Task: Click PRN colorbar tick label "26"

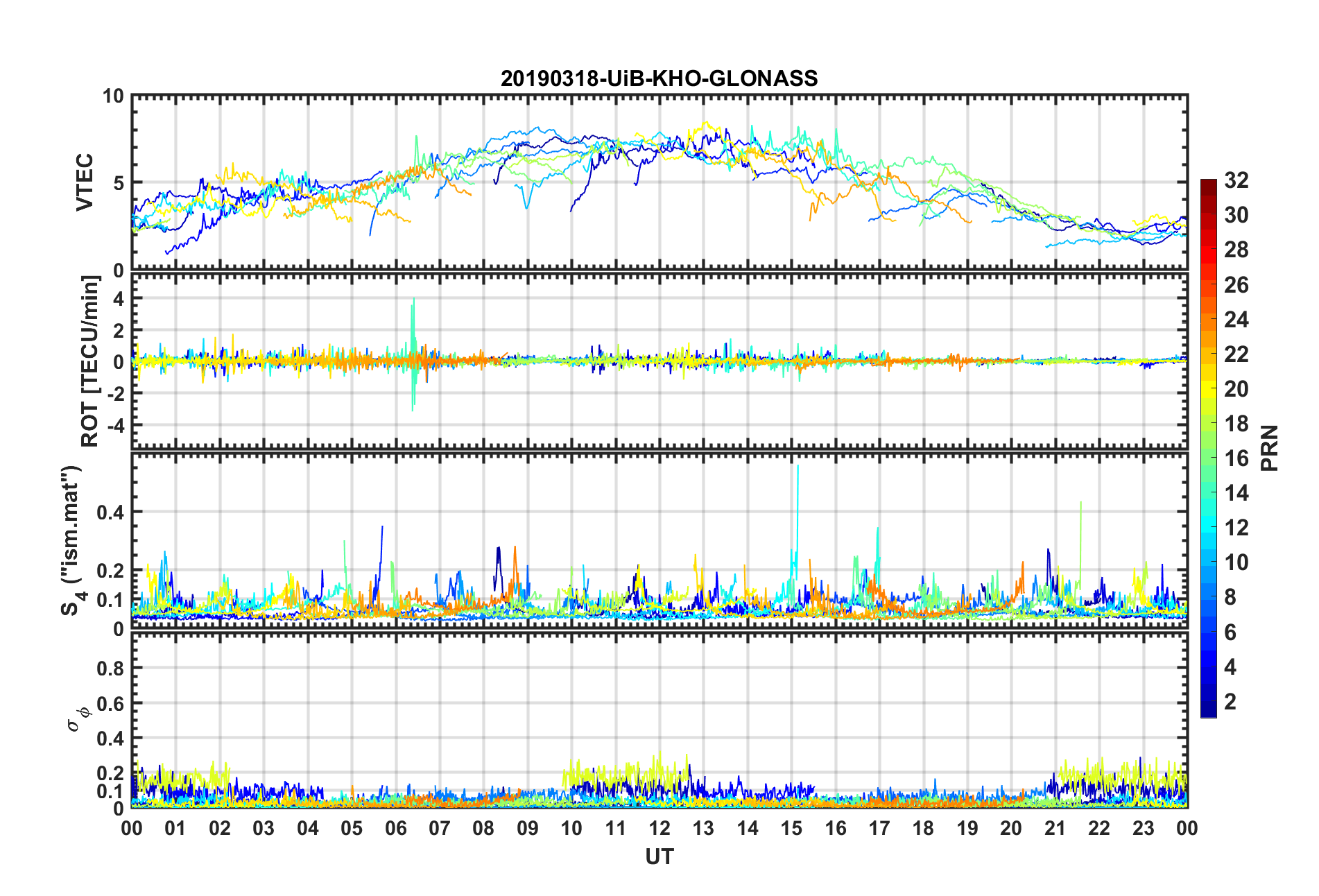Action: [1236, 284]
